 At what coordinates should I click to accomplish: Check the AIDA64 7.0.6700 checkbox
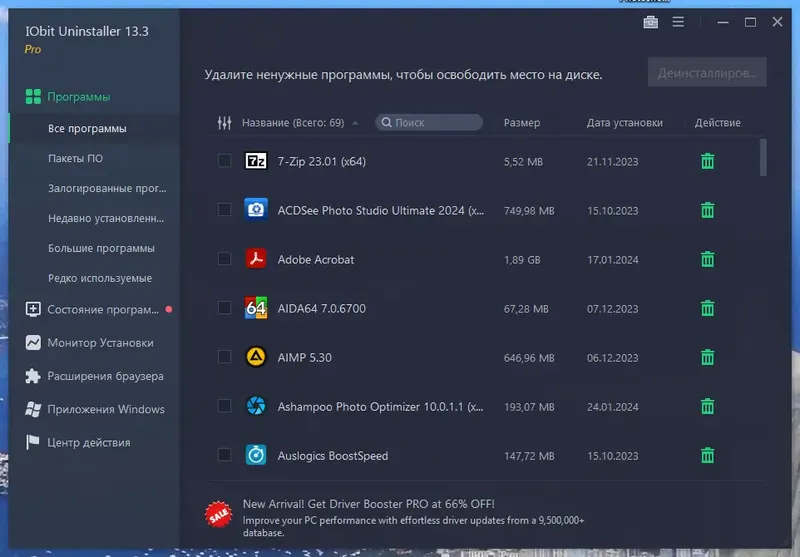pyautogui.click(x=224, y=308)
